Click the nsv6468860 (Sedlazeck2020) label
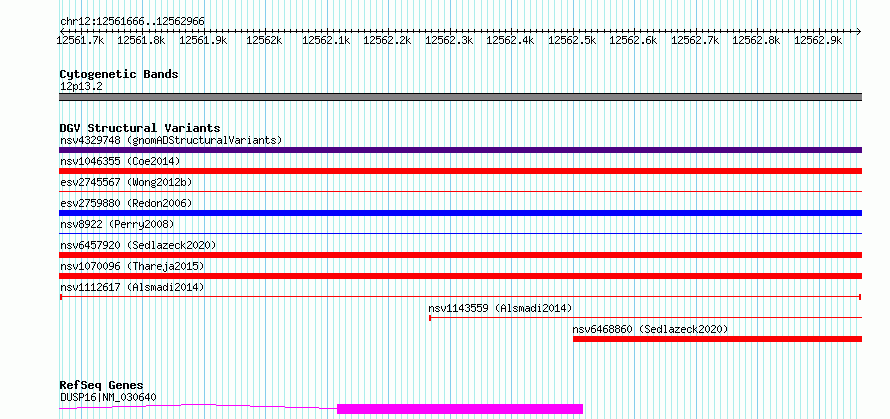Image resolution: width=890 pixels, height=419 pixels. (650, 329)
